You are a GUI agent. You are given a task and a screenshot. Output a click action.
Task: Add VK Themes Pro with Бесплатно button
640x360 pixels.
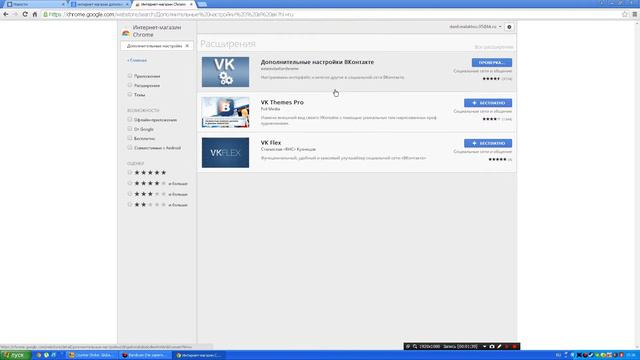(488, 103)
